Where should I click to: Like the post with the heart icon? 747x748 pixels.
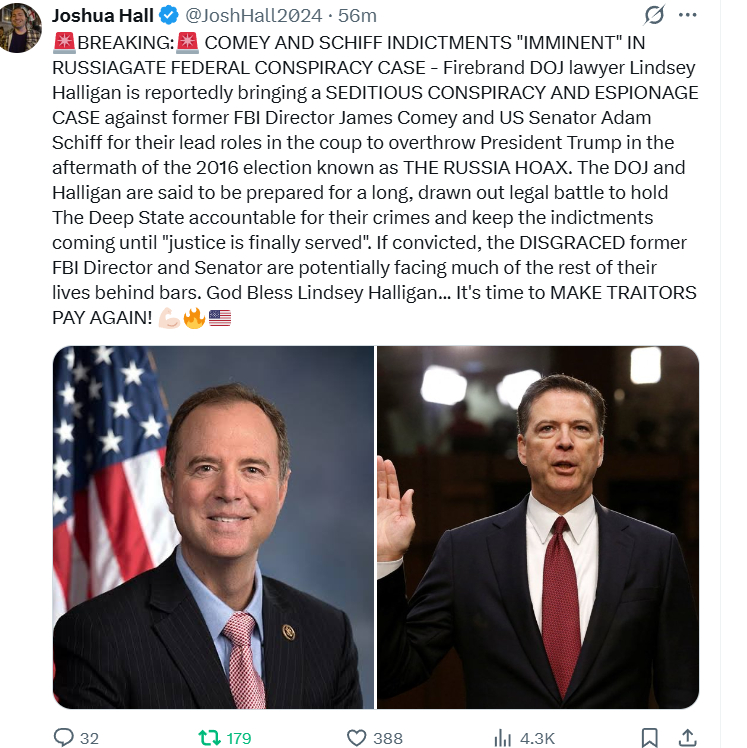(357, 738)
